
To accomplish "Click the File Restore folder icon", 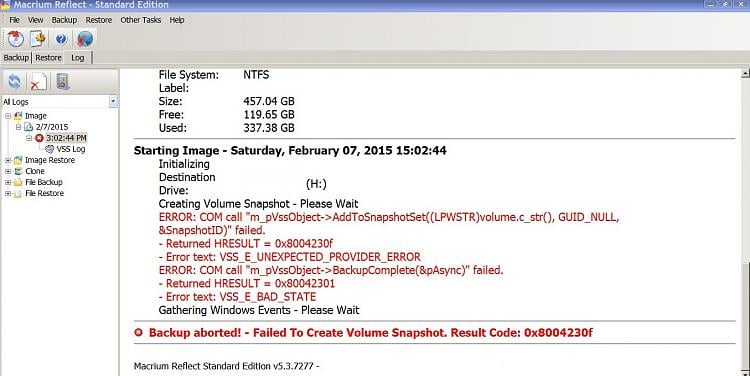I will pyautogui.click(x=18, y=193).
